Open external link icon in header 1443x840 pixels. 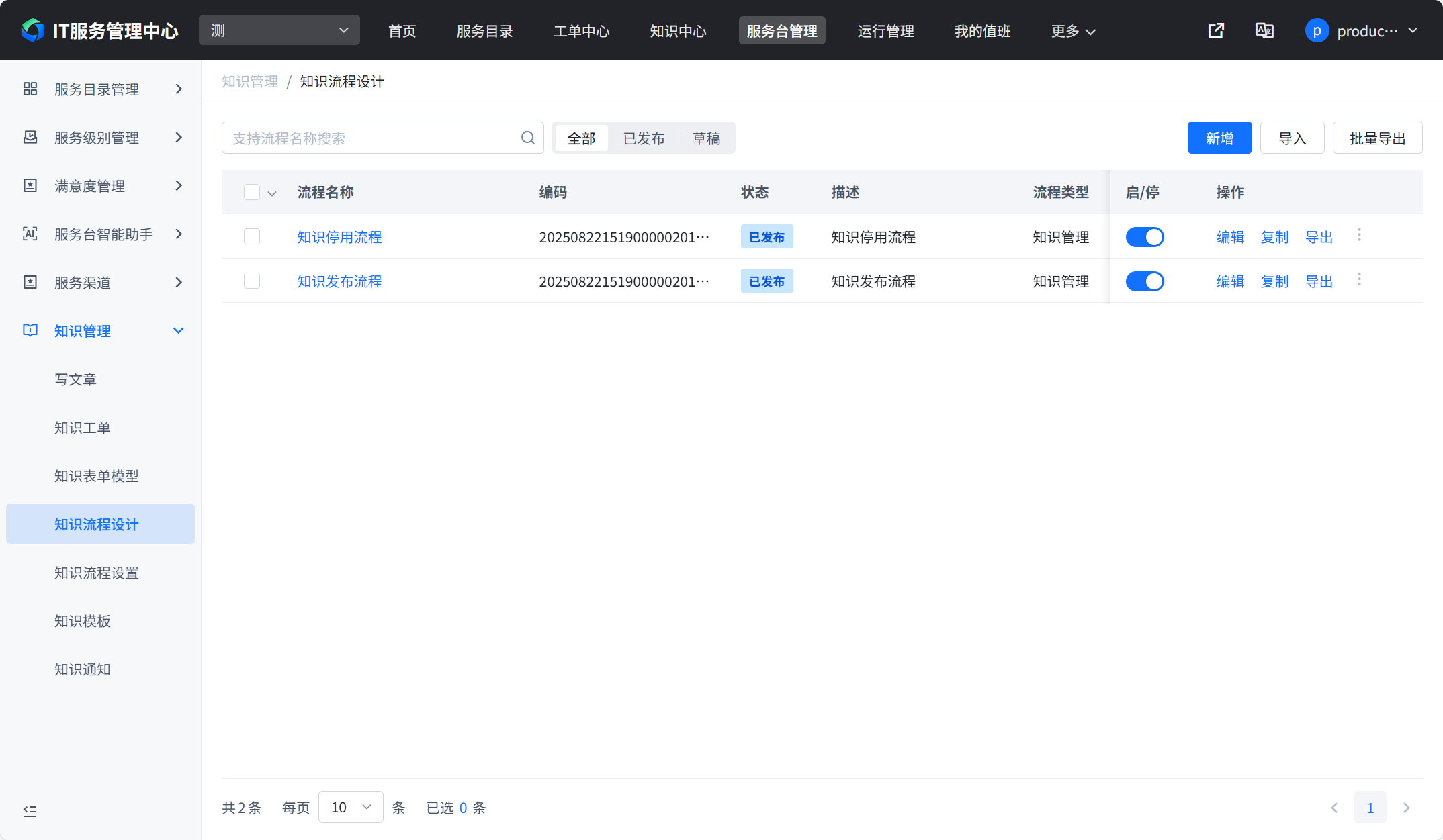tap(1216, 31)
